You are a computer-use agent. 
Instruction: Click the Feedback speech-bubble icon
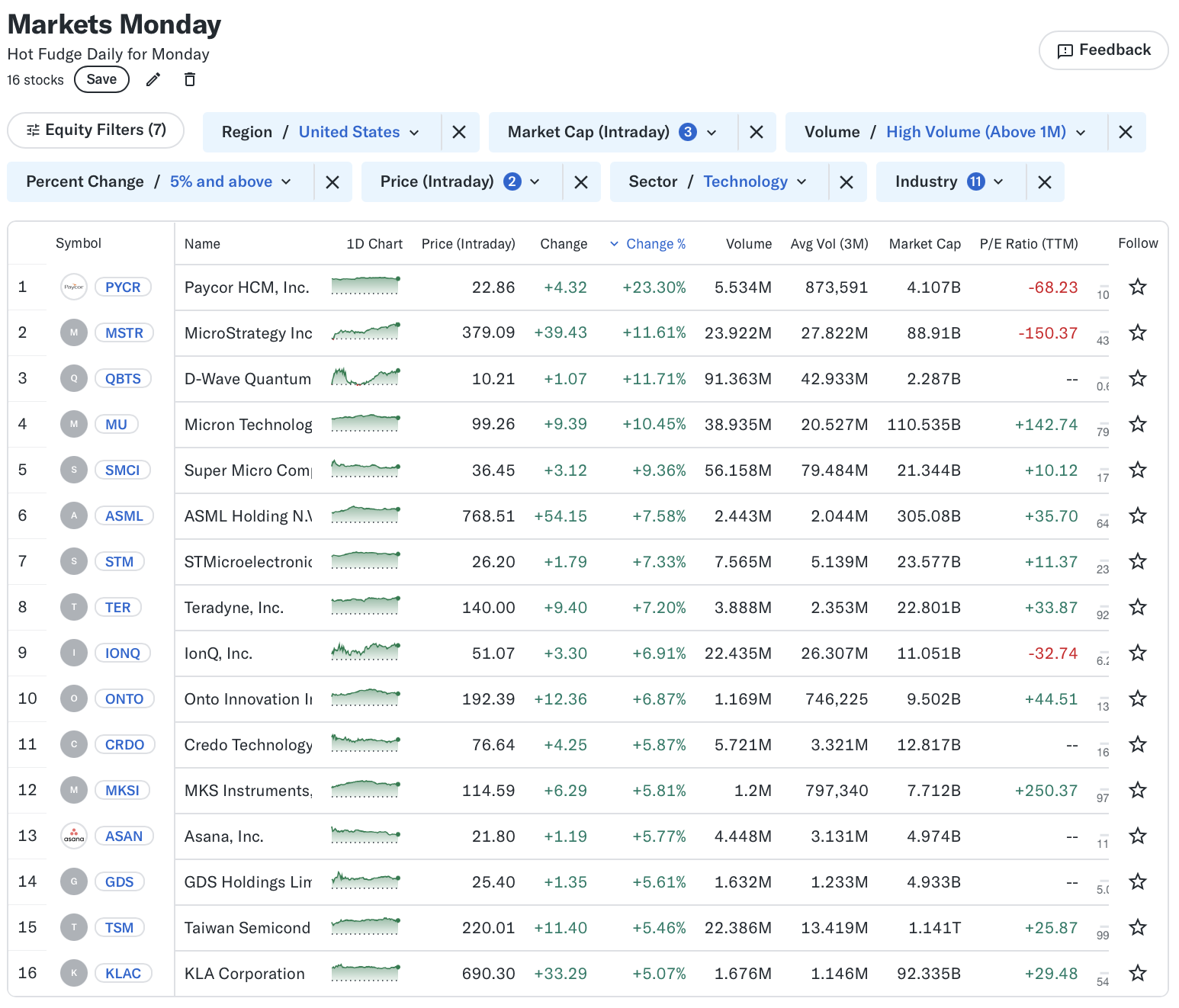pyautogui.click(x=1066, y=50)
